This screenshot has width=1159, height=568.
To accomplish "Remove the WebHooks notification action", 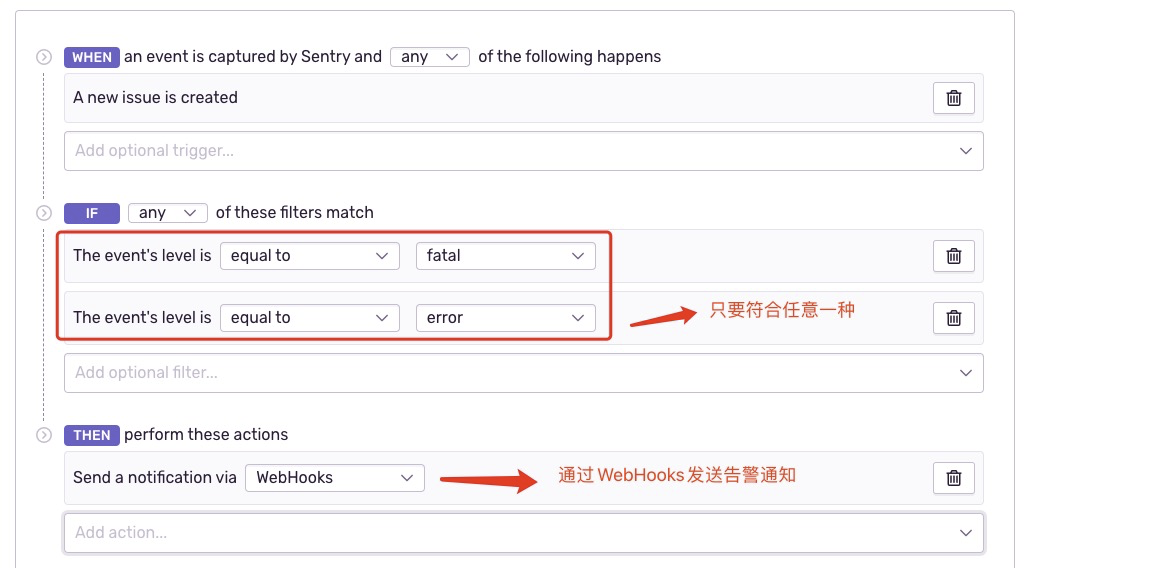I will point(953,478).
